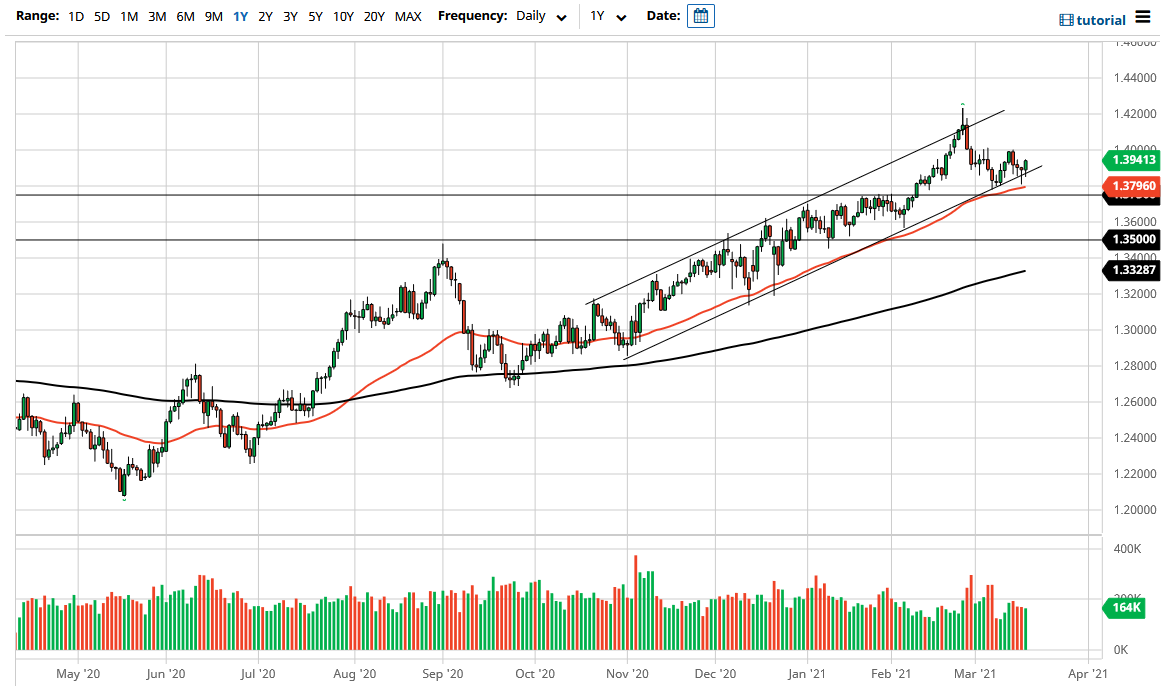Click the tallest red volume bar in Nov '20

(x=635, y=603)
